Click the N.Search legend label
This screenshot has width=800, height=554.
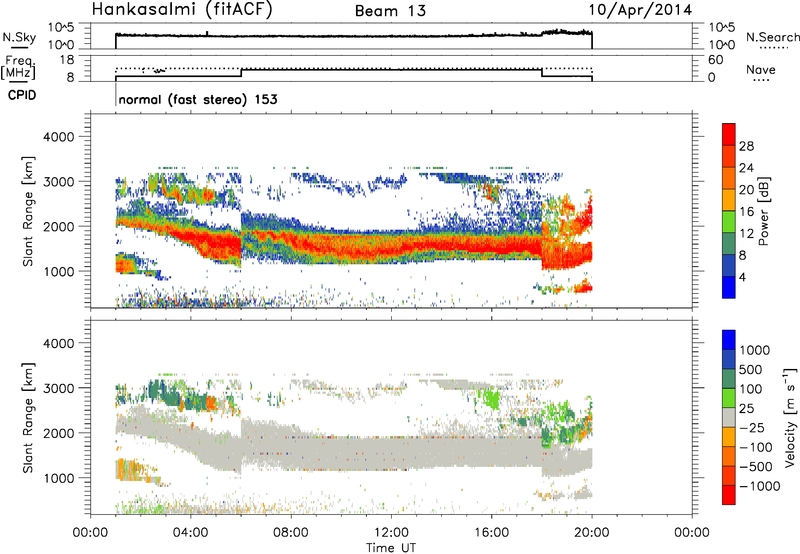pyautogui.click(x=773, y=37)
